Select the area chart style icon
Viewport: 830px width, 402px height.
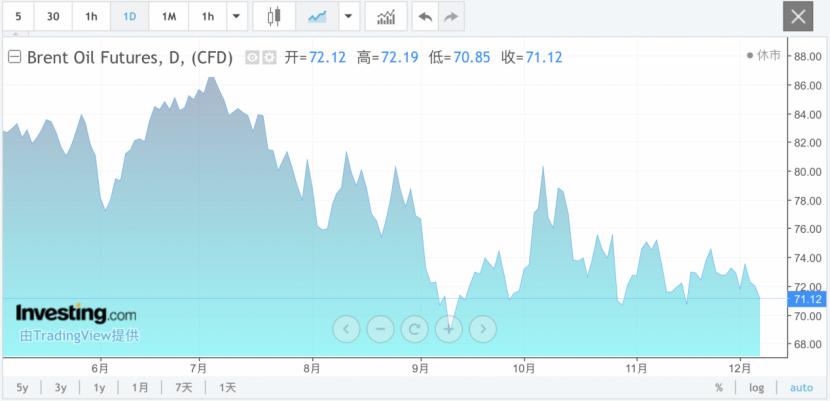click(x=317, y=17)
